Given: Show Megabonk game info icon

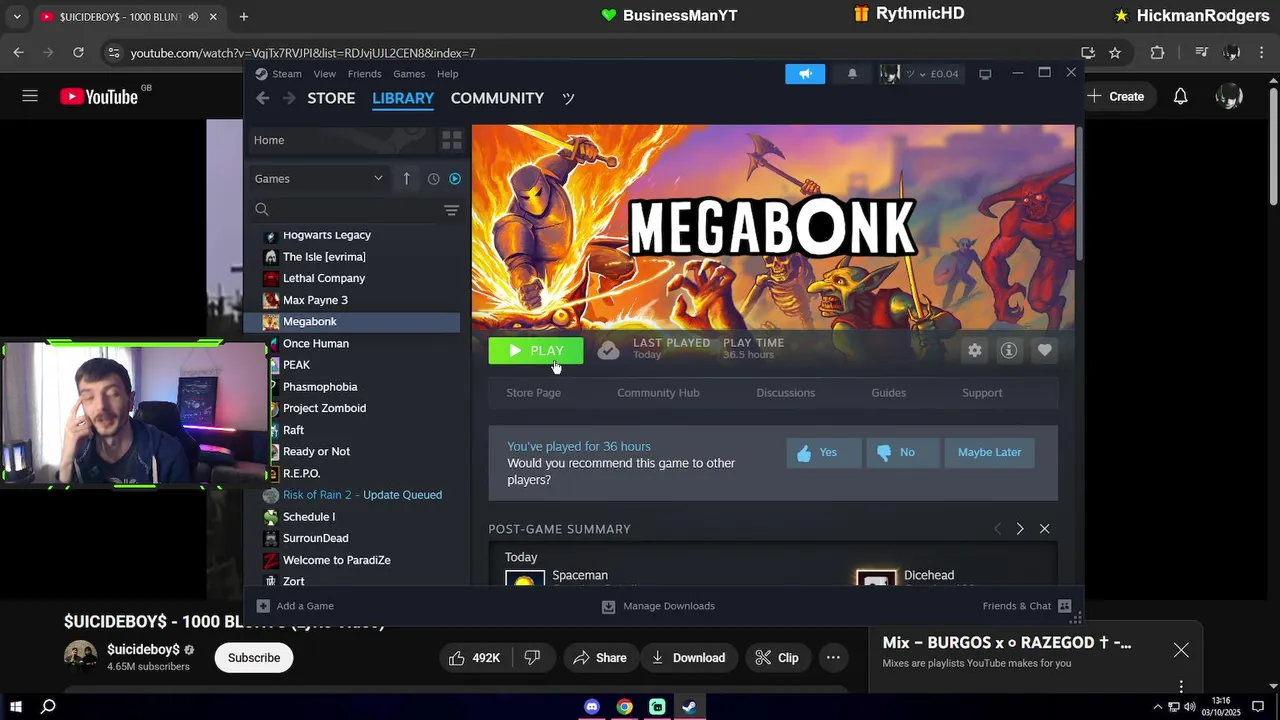Looking at the screenshot, I should [1009, 351].
